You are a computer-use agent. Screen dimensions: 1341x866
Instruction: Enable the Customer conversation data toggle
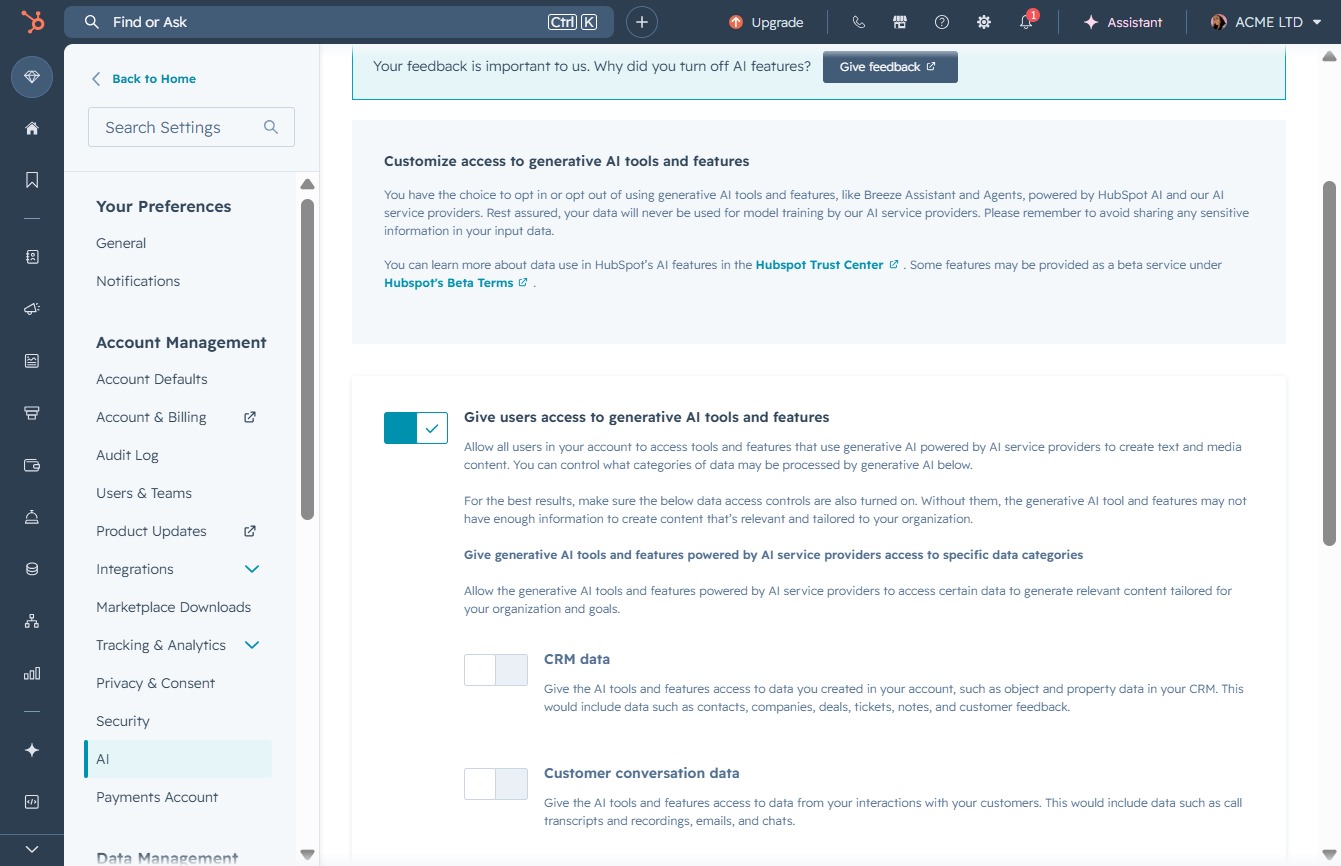pos(496,784)
